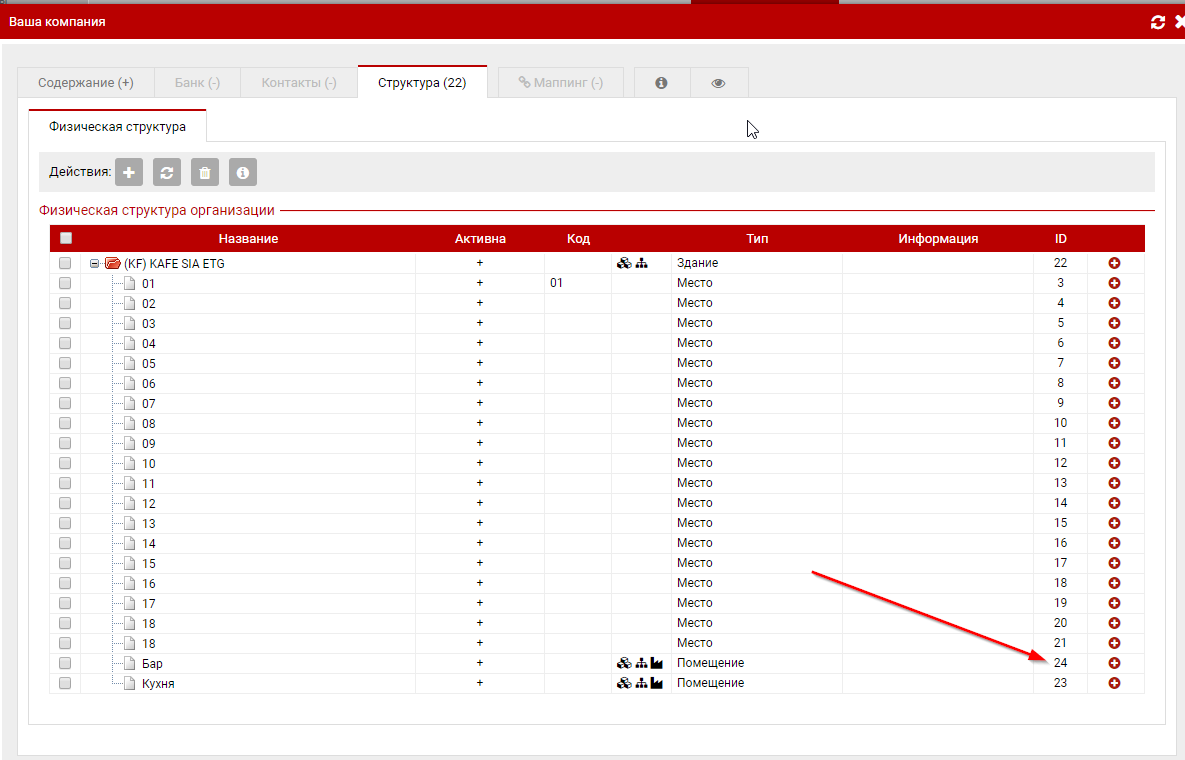Image resolution: width=1185 pixels, height=760 pixels.
Task: Check the checkbox for row Бар
Action: pyautogui.click(x=65, y=663)
